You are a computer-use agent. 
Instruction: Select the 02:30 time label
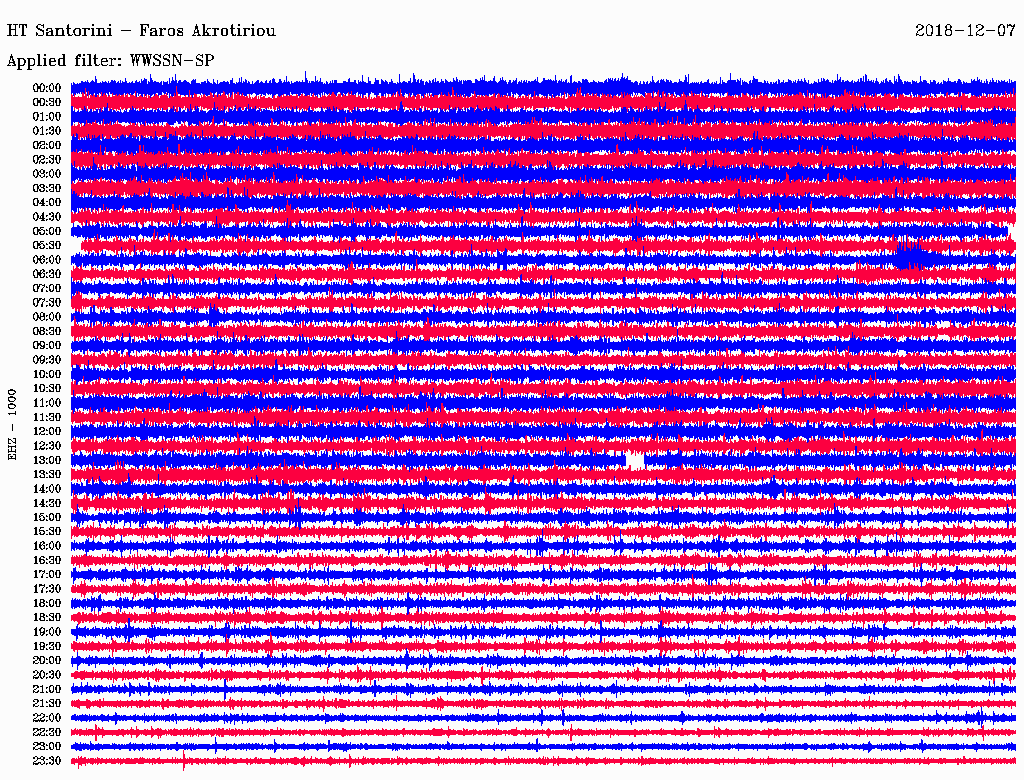click(47, 159)
